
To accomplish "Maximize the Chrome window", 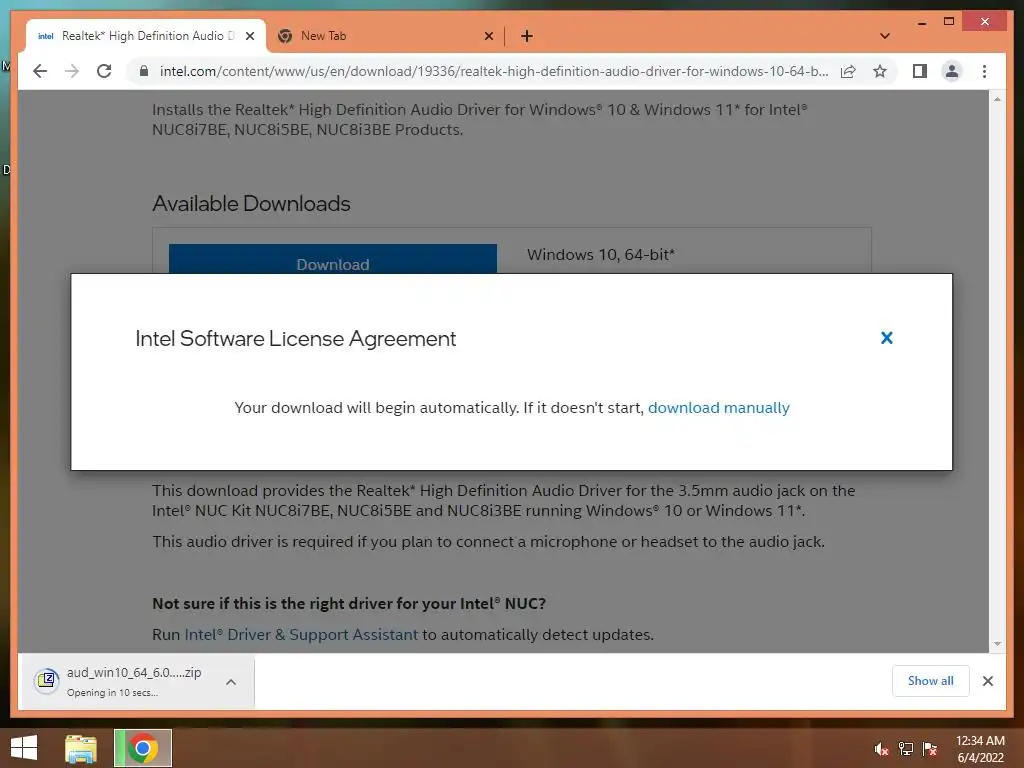I will click(x=949, y=22).
